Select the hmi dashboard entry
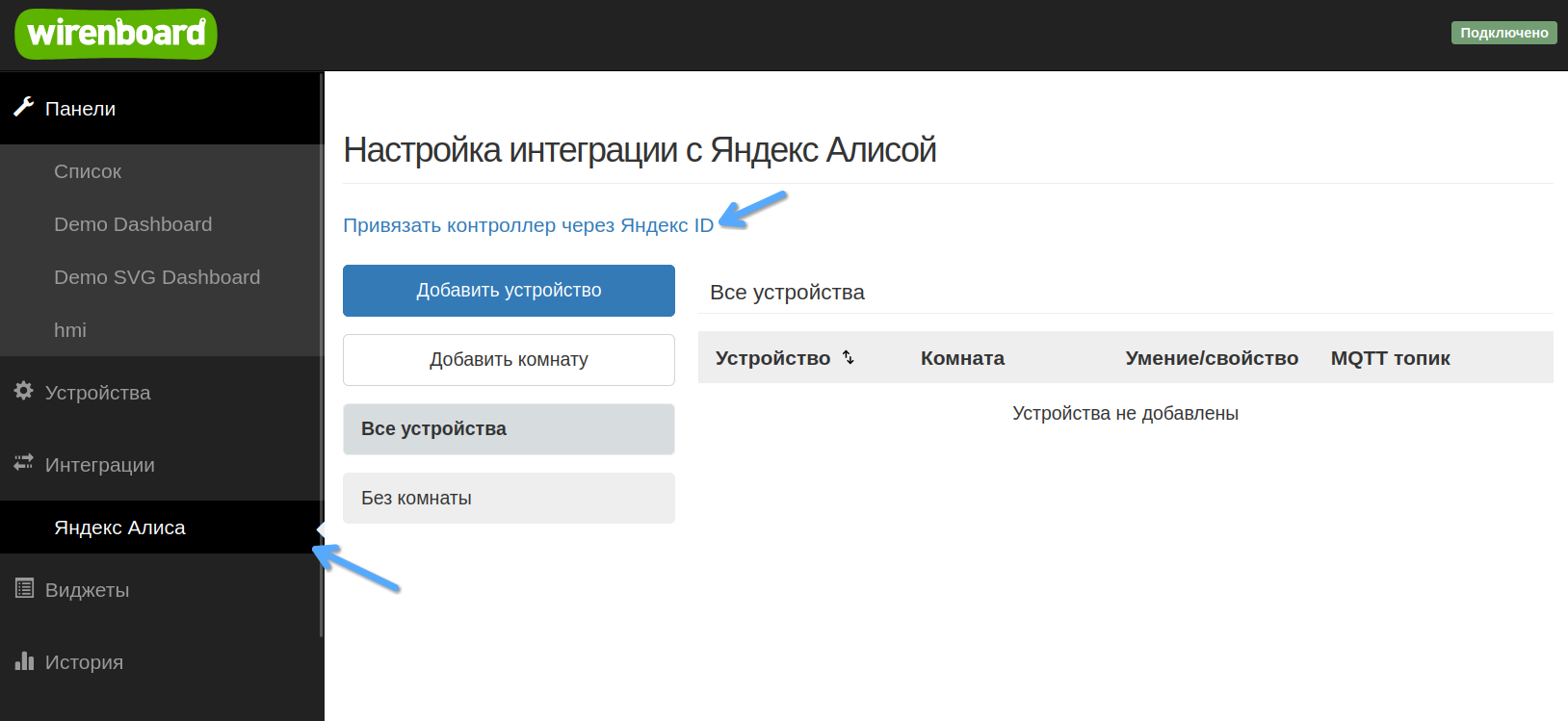 click(x=70, y=330)
